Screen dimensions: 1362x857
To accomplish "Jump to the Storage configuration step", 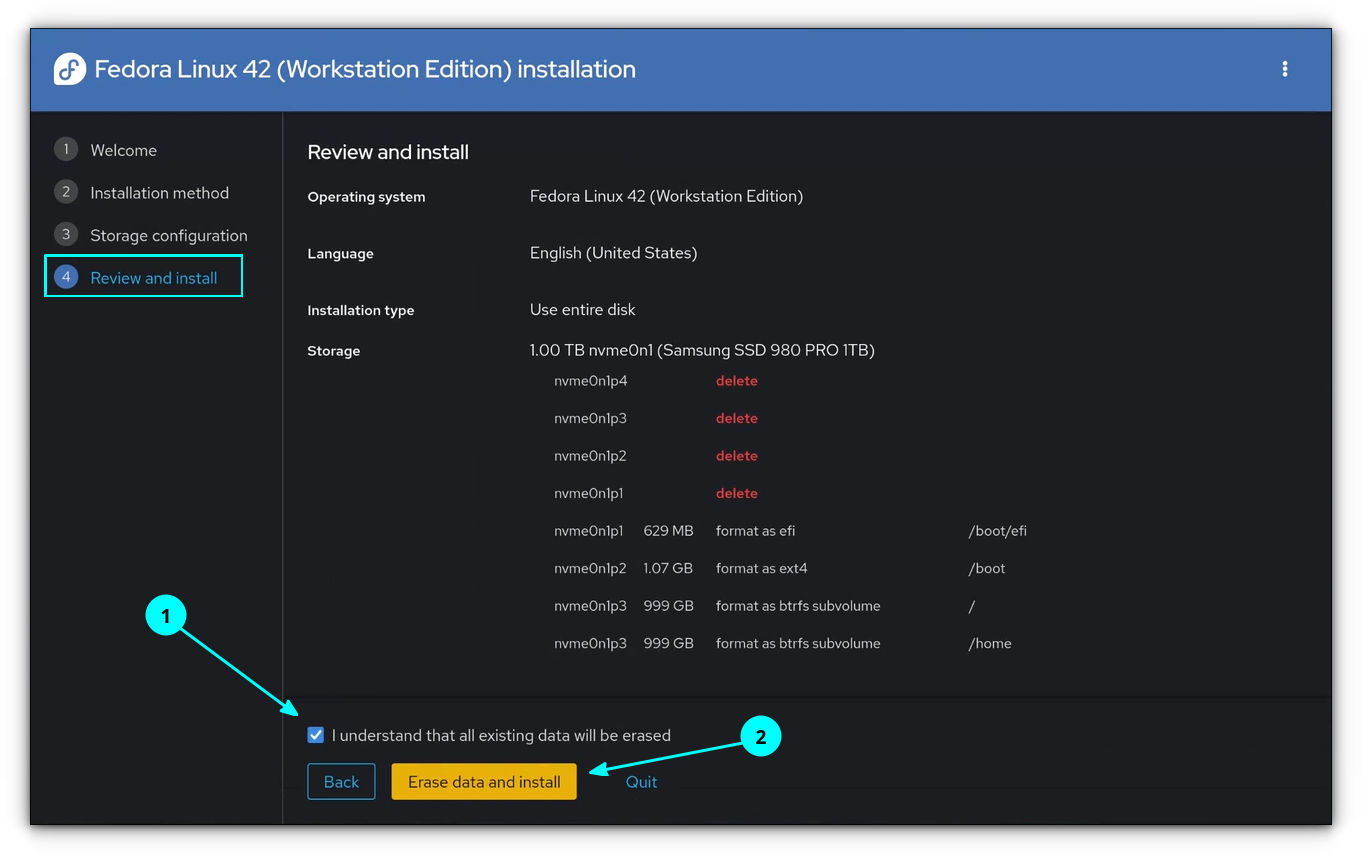I will pyautogui.click(x=150, y=235).
